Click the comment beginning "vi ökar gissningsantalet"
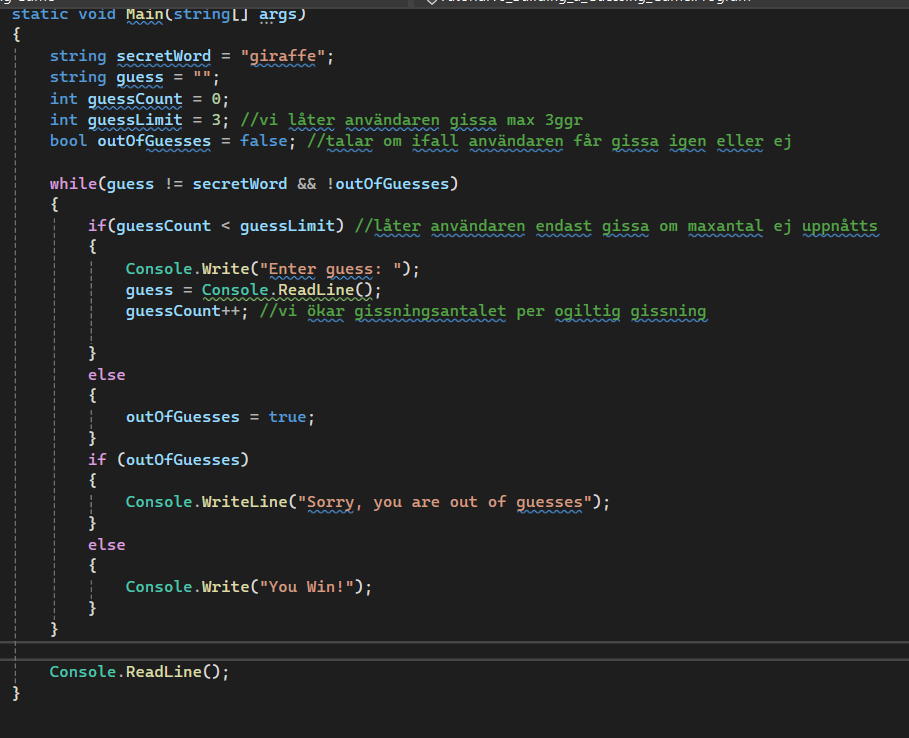 [x=482, y=311]
